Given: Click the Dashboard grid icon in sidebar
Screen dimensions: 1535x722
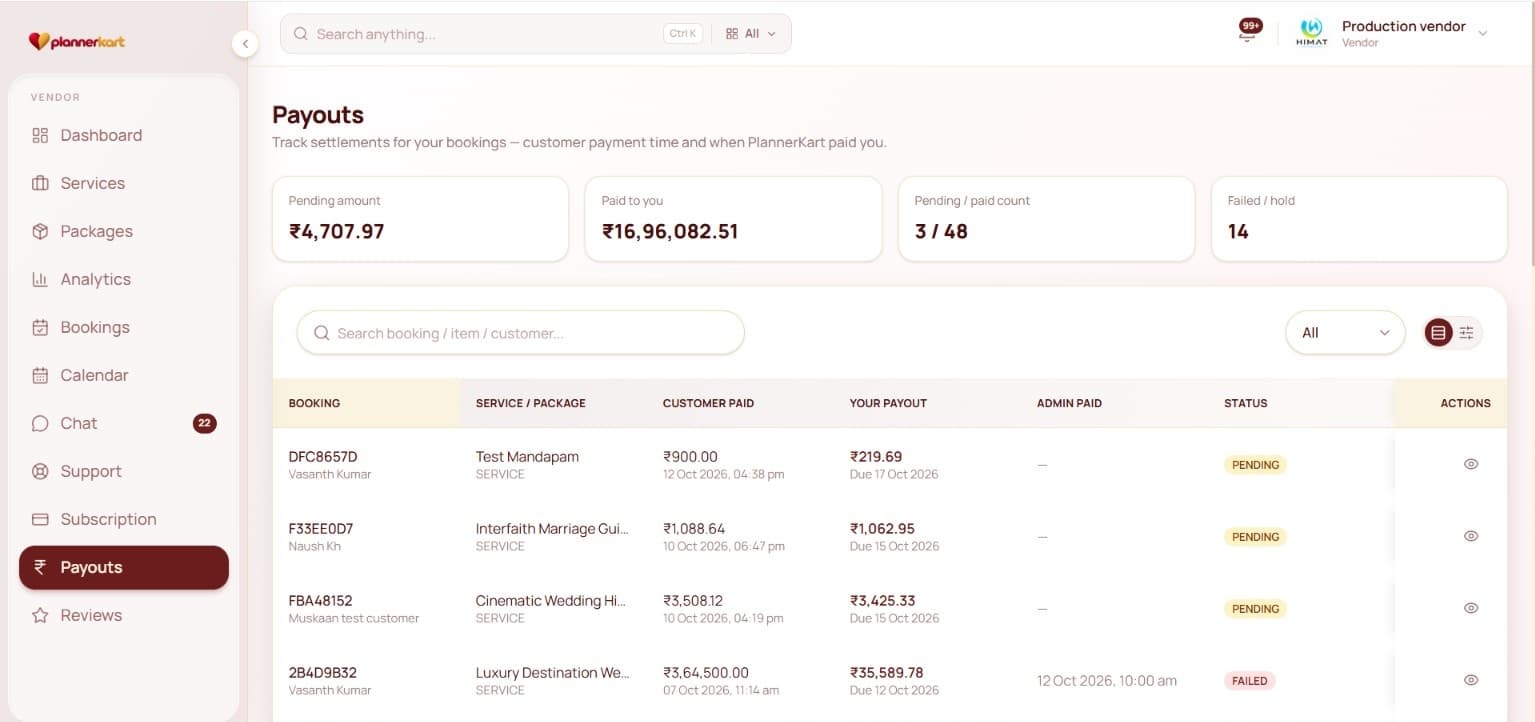Looking at the screenshot, I should click(40, 135).
